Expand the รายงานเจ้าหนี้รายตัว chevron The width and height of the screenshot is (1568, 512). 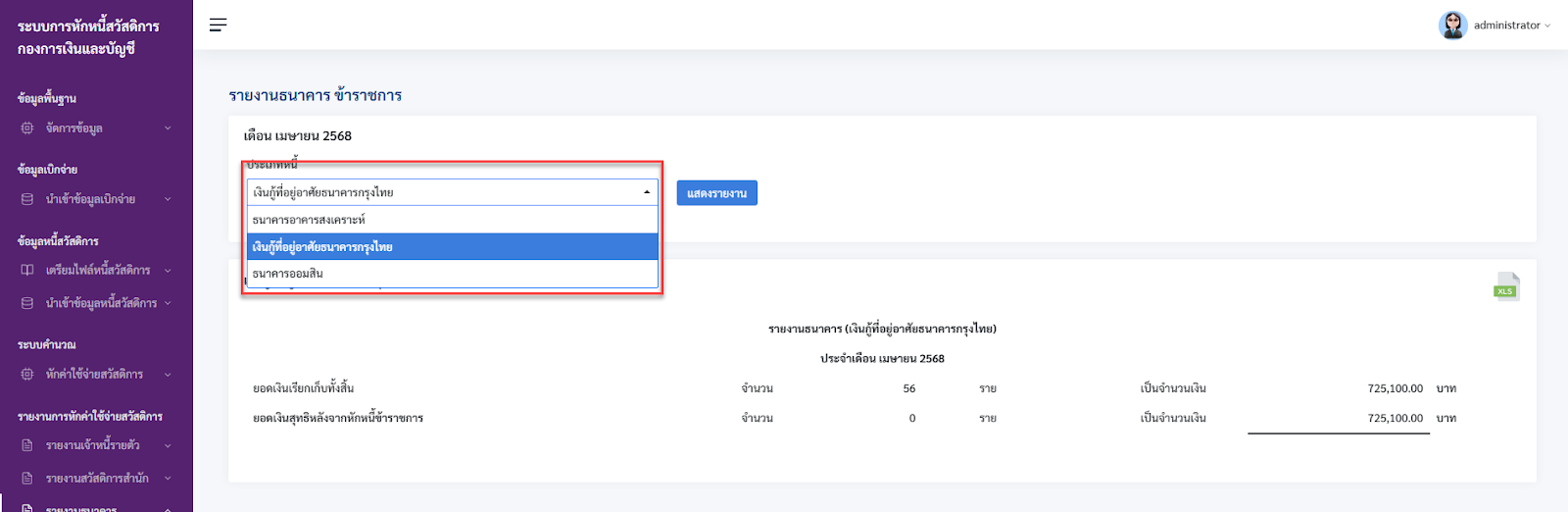tap(168, 445)
